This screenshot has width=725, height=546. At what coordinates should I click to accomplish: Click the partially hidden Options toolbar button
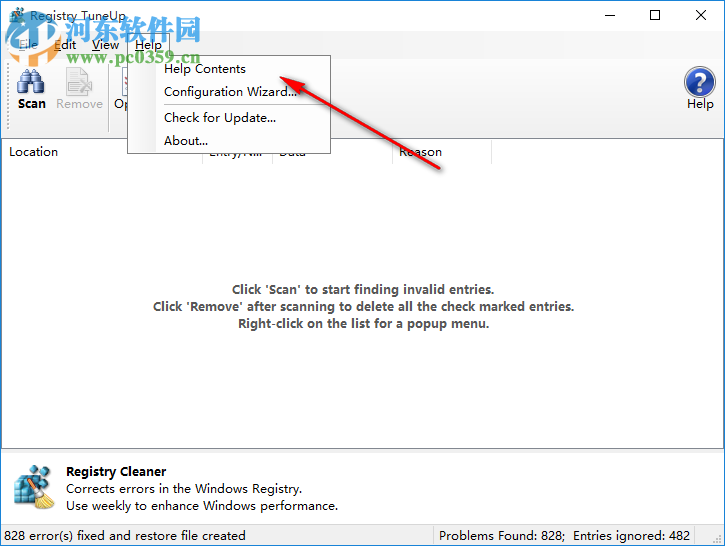tap(120, 90)
